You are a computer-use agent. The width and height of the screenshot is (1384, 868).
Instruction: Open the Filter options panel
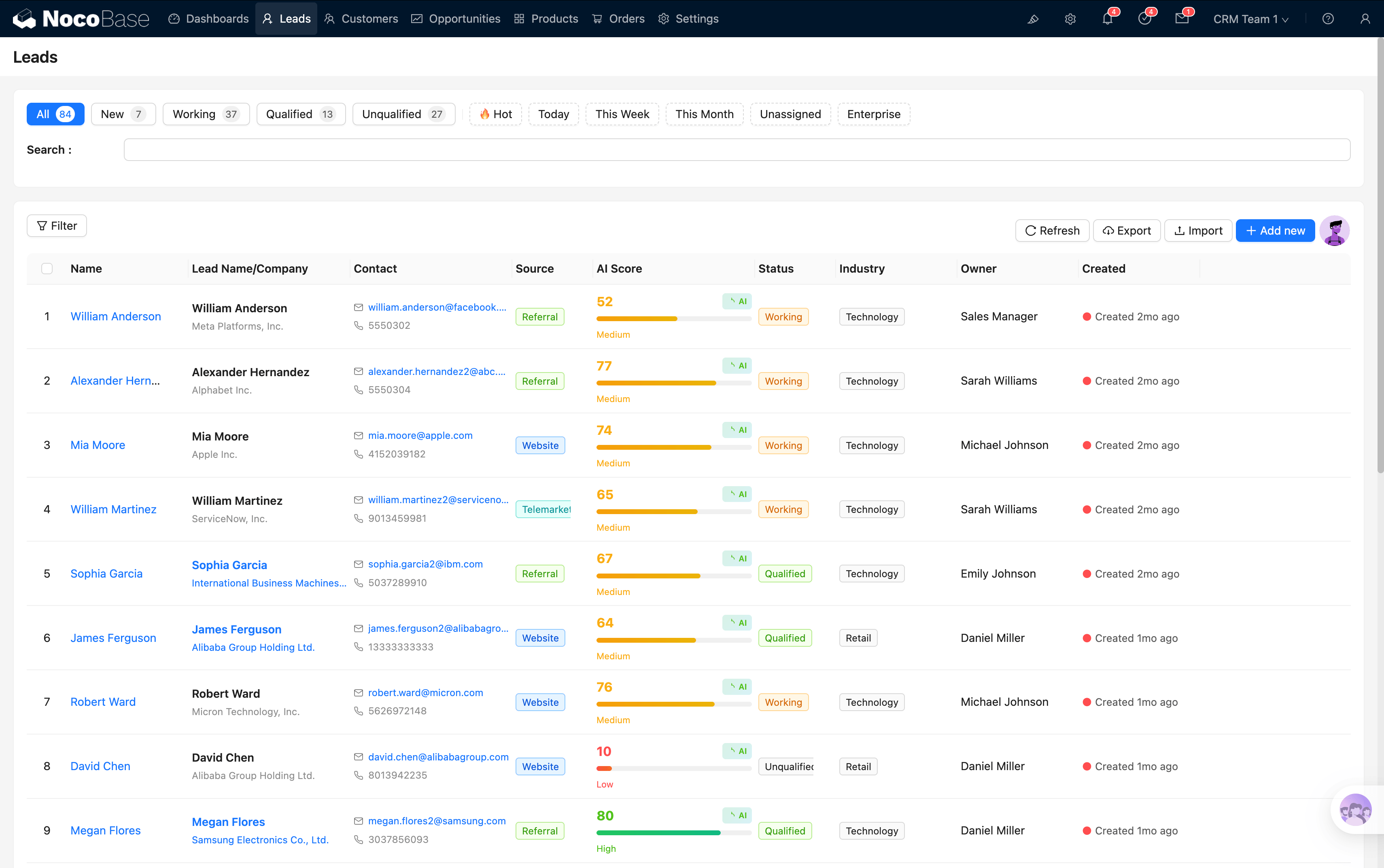57,226
